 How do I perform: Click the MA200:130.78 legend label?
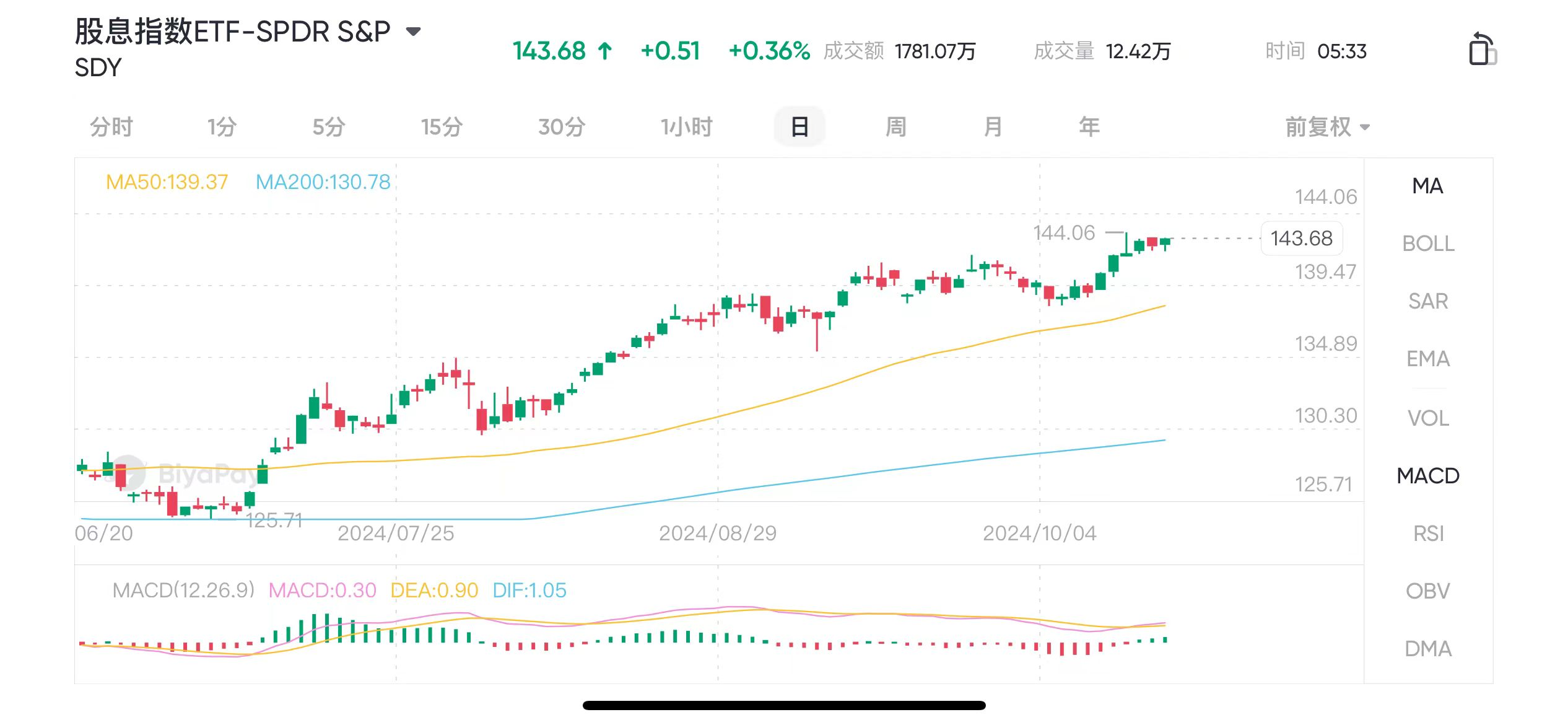tap(323, 182)
